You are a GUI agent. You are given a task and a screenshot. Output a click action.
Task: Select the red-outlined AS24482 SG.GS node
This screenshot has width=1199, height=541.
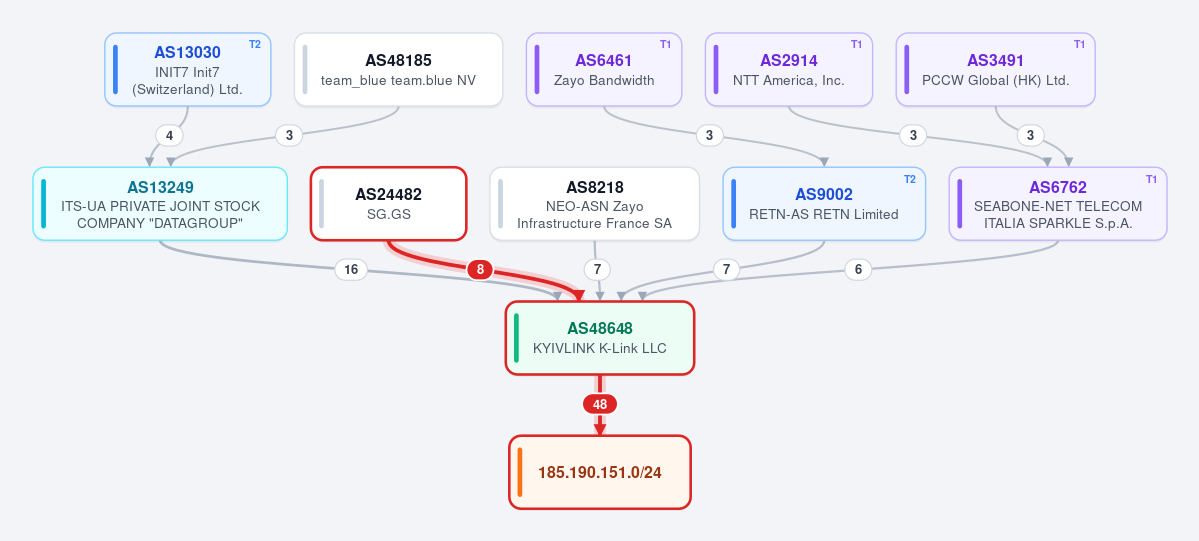pos(388,204)
